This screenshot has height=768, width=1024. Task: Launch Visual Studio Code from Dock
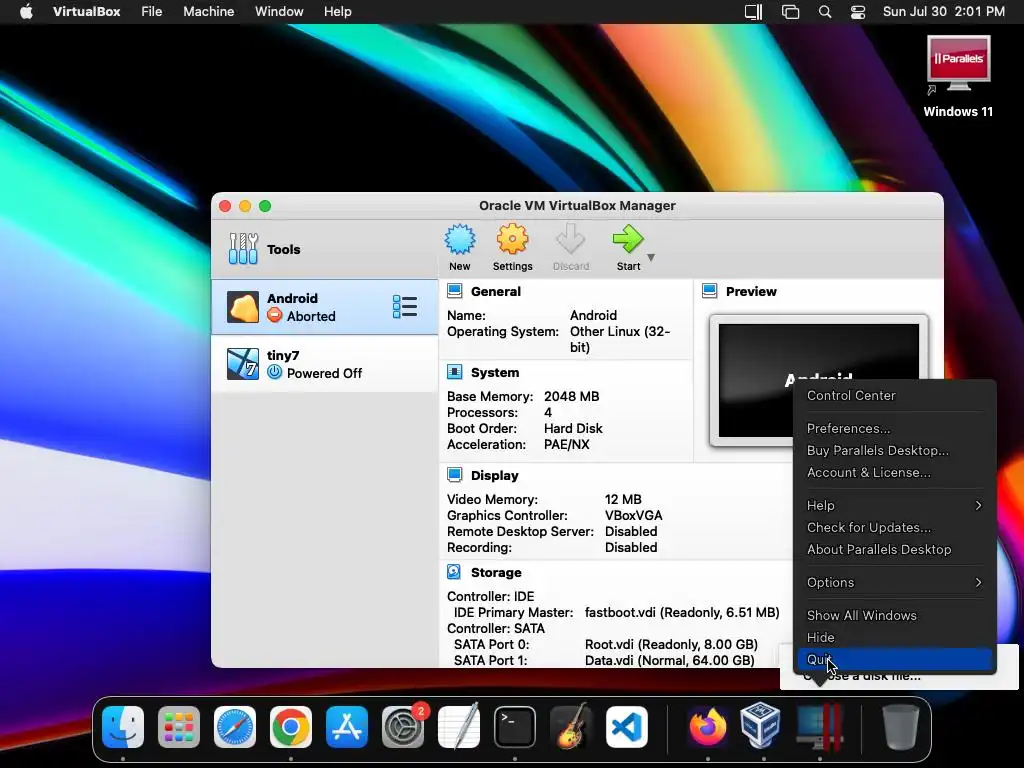pyautogui.click(x=627, y=726)
